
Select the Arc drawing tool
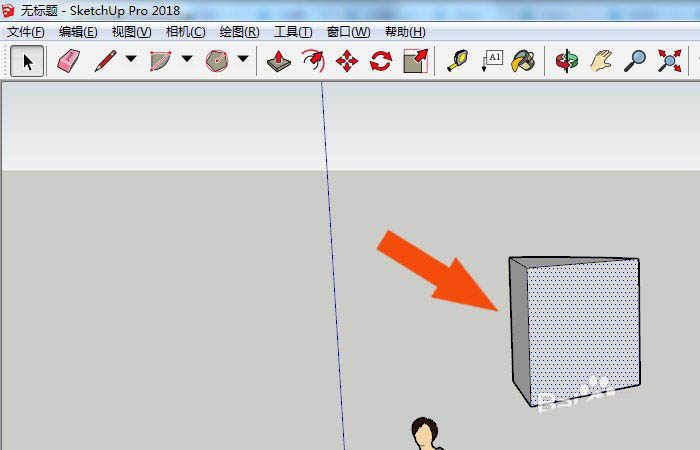pos(160,61)
